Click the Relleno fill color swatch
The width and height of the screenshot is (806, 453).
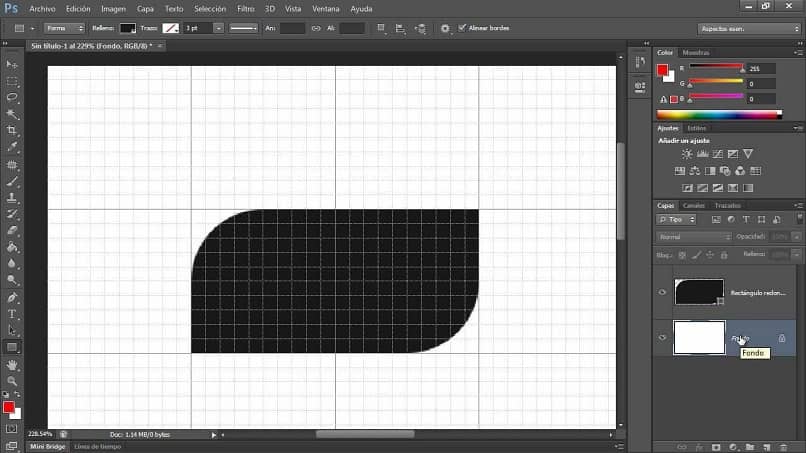[x=127, y=28]
